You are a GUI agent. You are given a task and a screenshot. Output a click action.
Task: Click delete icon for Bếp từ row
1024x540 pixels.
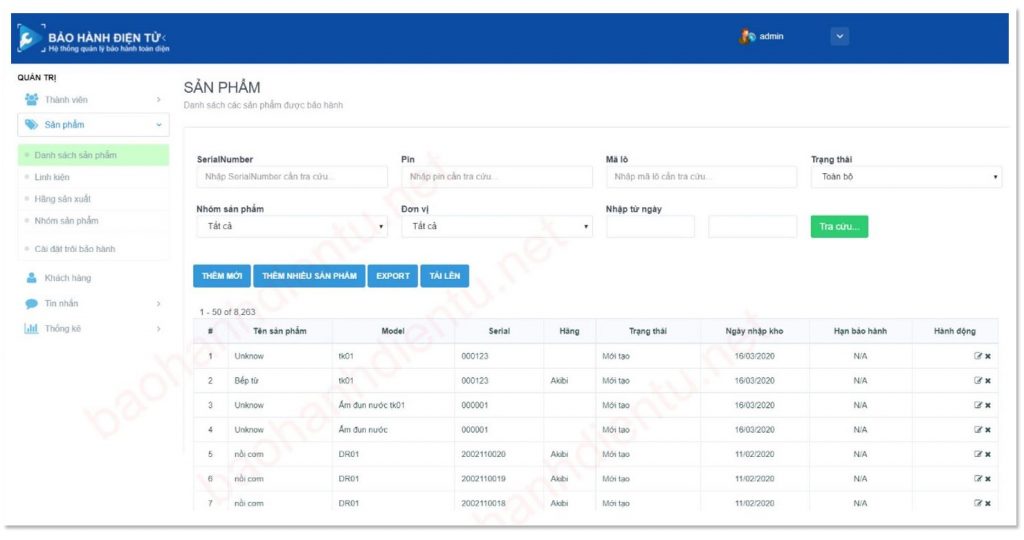(987, 381)
